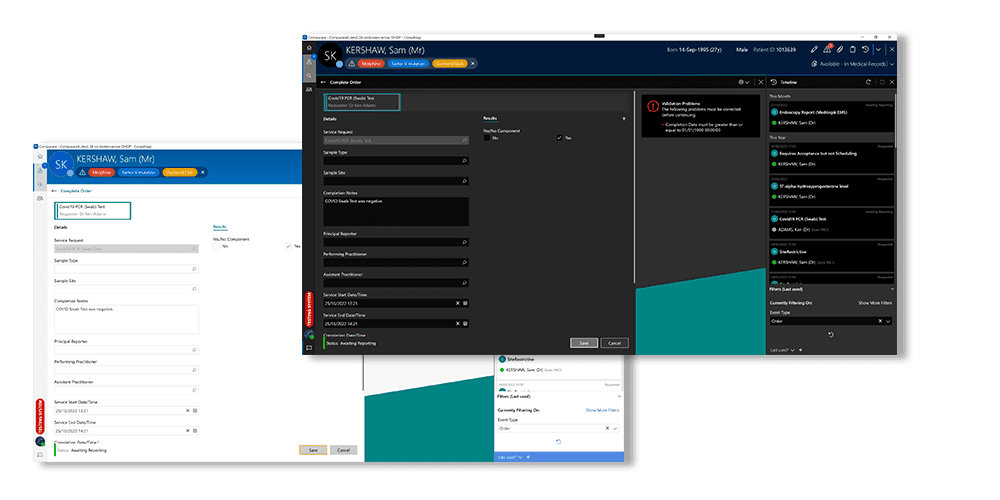Search Sample Type in dark window

point(464,161)
